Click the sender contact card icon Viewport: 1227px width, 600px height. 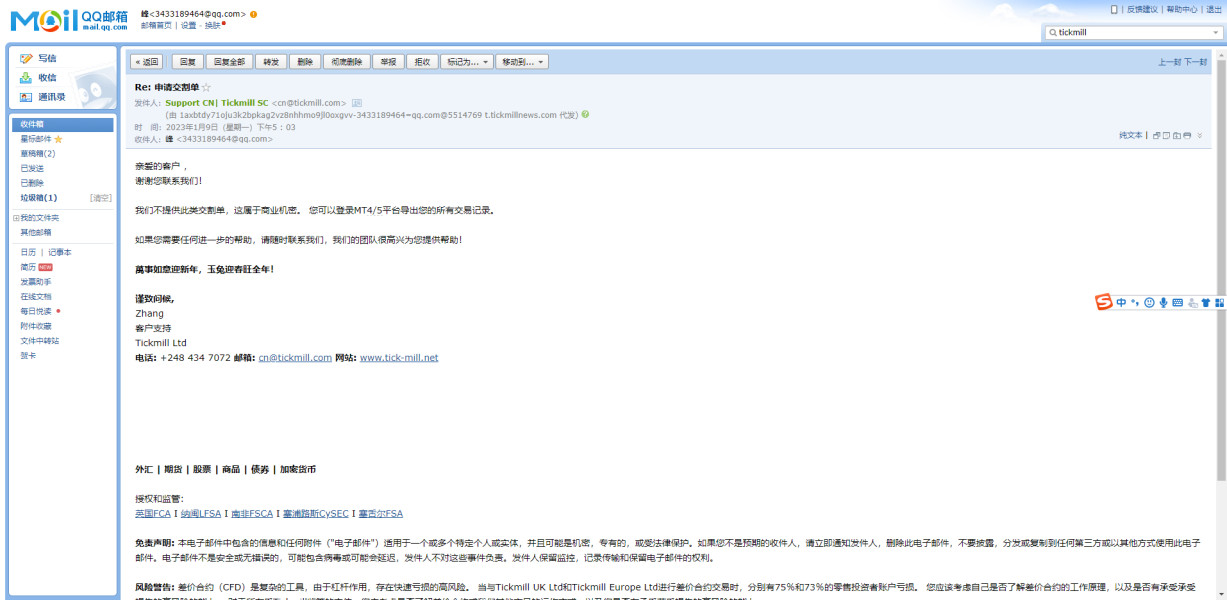coord(357,103)
